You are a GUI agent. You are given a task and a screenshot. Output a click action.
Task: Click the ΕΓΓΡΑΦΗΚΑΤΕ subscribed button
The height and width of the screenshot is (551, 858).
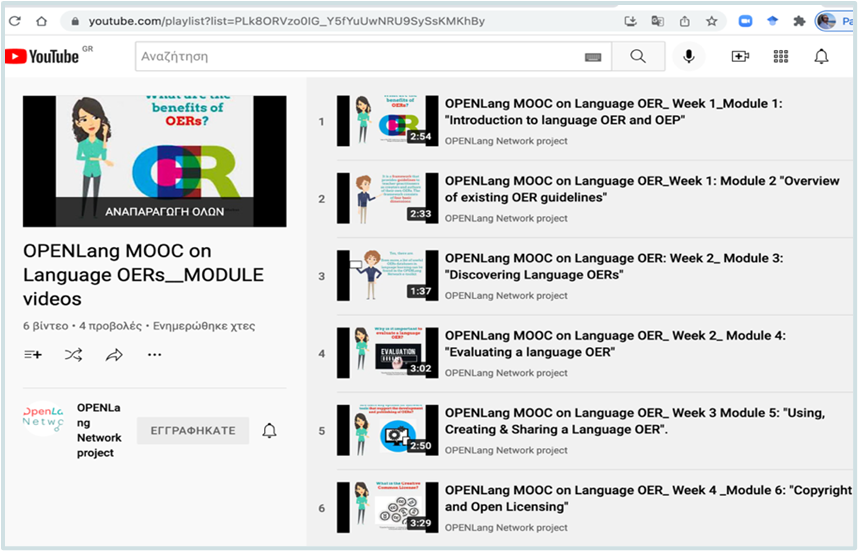click(193, 431)
